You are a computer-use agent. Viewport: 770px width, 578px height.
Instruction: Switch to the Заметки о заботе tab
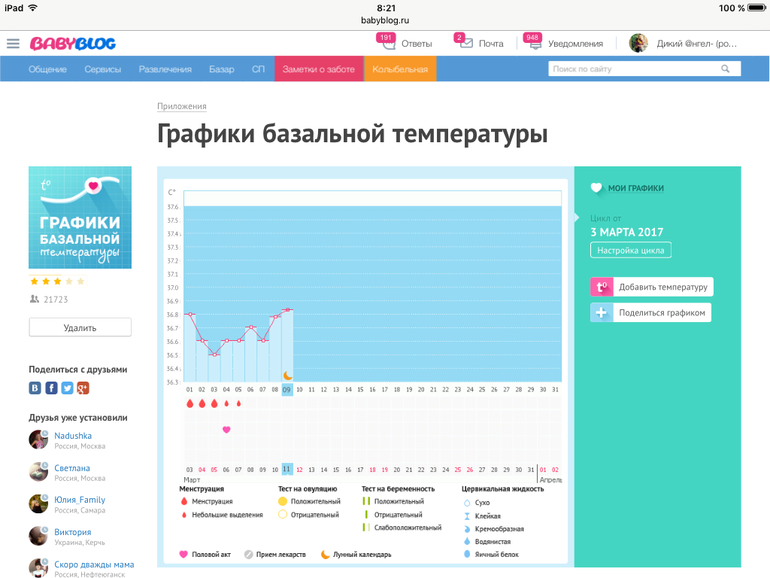pos(319,69)
